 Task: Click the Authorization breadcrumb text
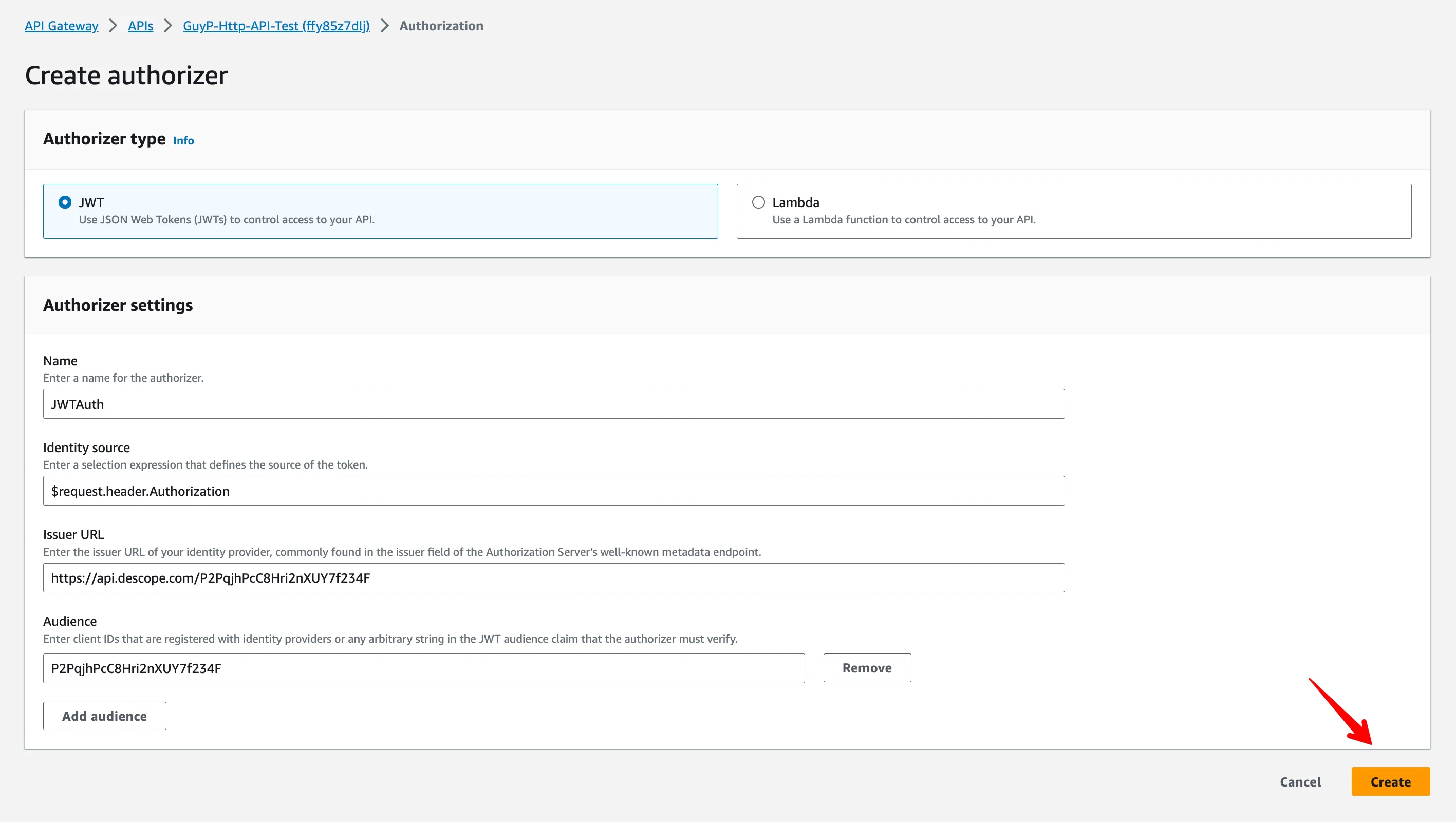(x=441, y=26)
